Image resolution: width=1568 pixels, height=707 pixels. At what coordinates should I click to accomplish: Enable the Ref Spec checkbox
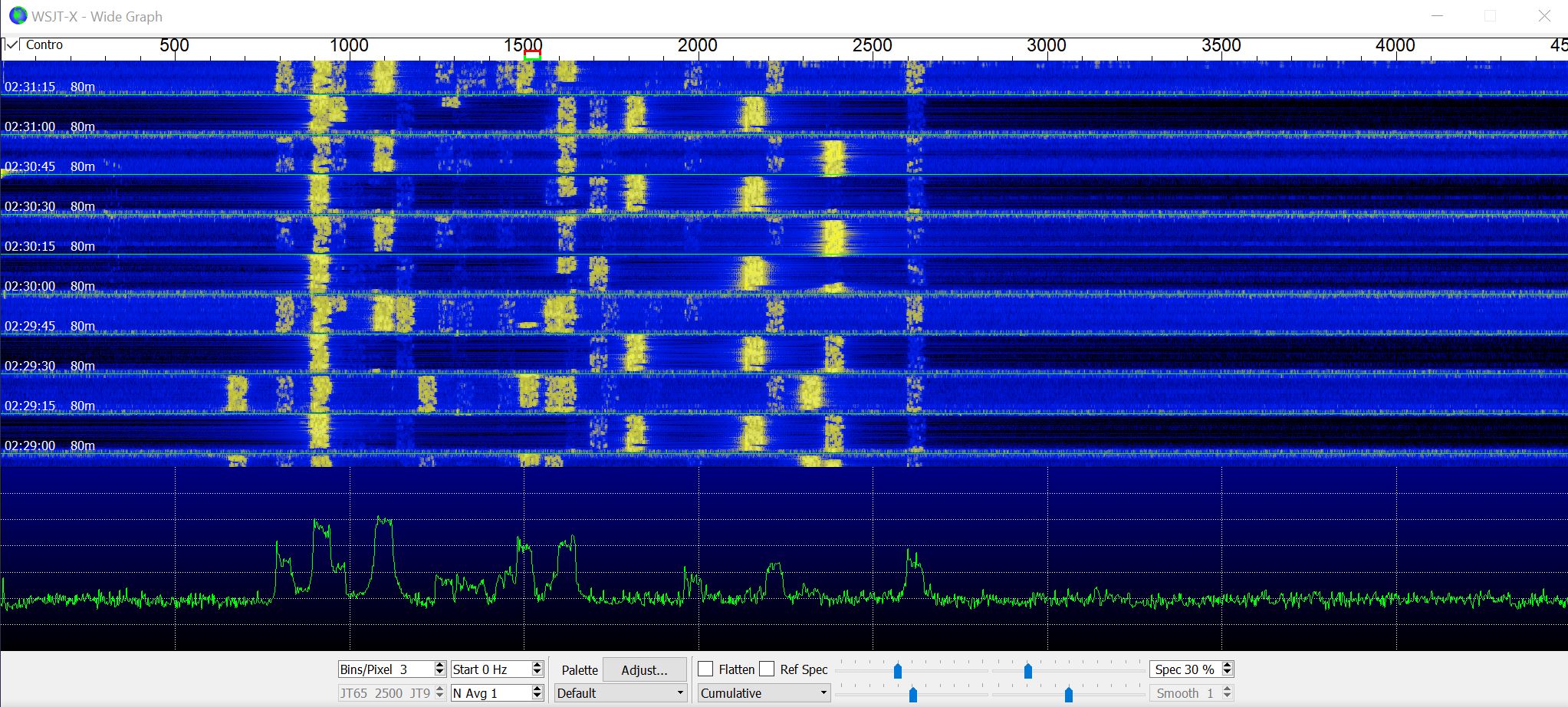[767, 669]
